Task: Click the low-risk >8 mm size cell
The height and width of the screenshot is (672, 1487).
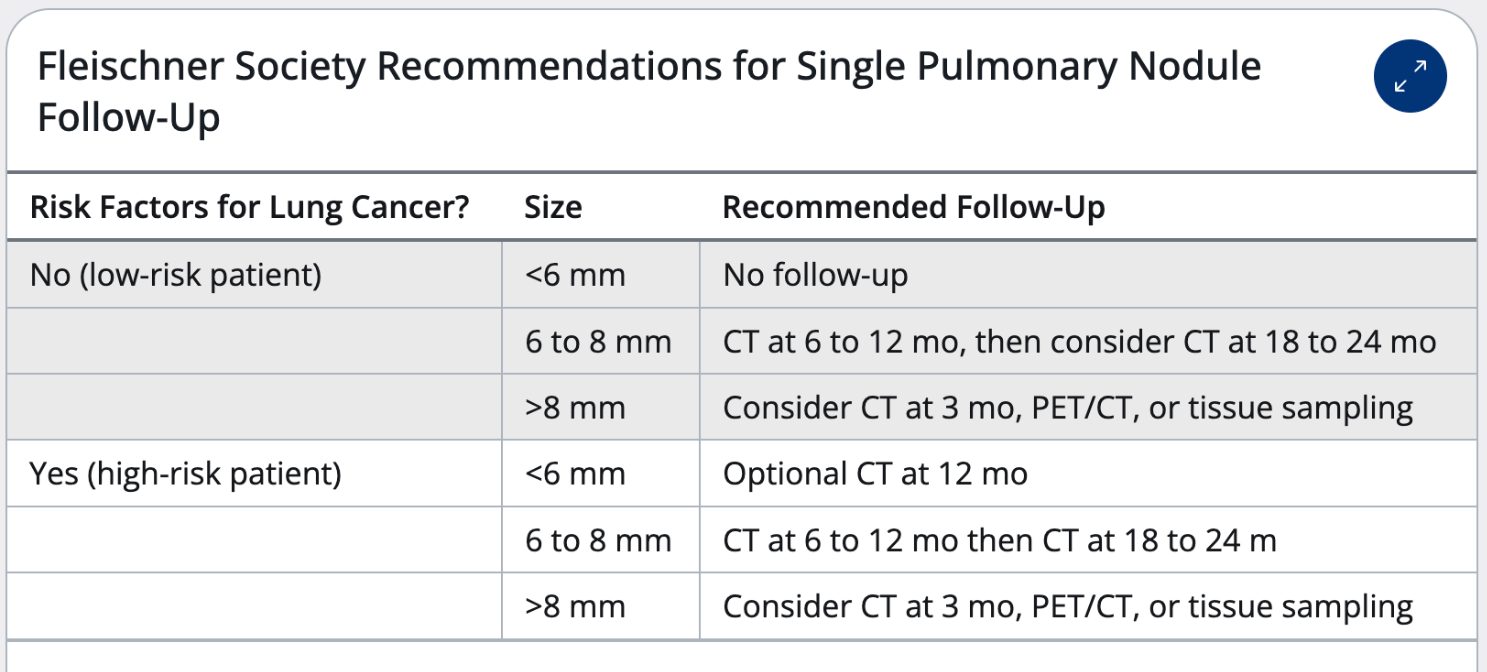Action: (x=601, y=407)
